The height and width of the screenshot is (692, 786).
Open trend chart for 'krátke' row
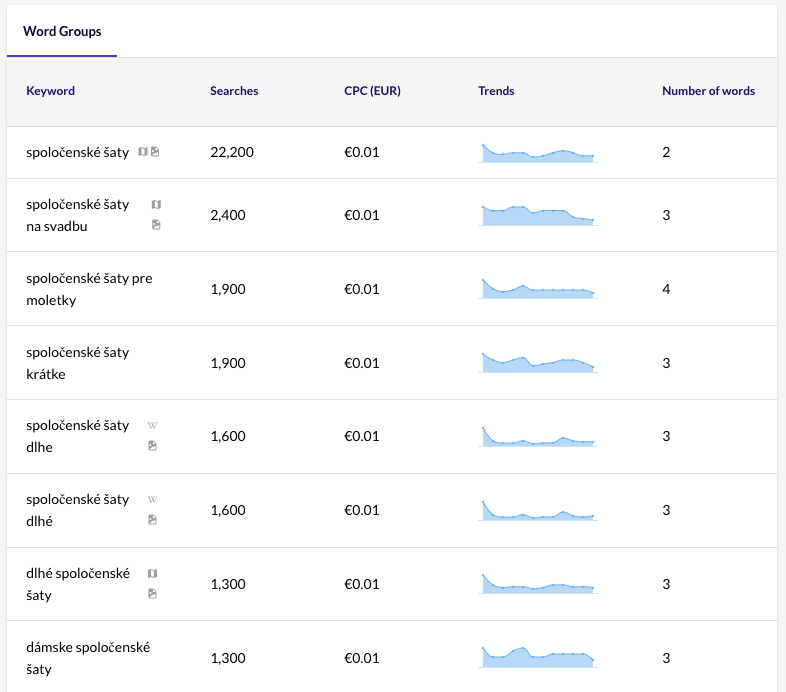pyautogui.click(x=538, y=363)
